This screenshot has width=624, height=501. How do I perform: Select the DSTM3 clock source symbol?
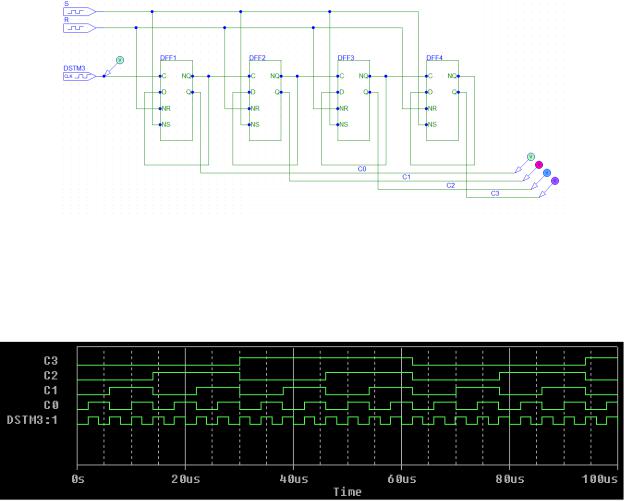[x=79, y=76]
